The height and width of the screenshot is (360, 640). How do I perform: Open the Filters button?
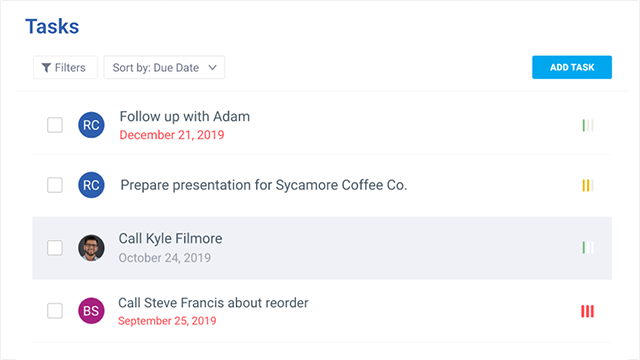(65, 67)
